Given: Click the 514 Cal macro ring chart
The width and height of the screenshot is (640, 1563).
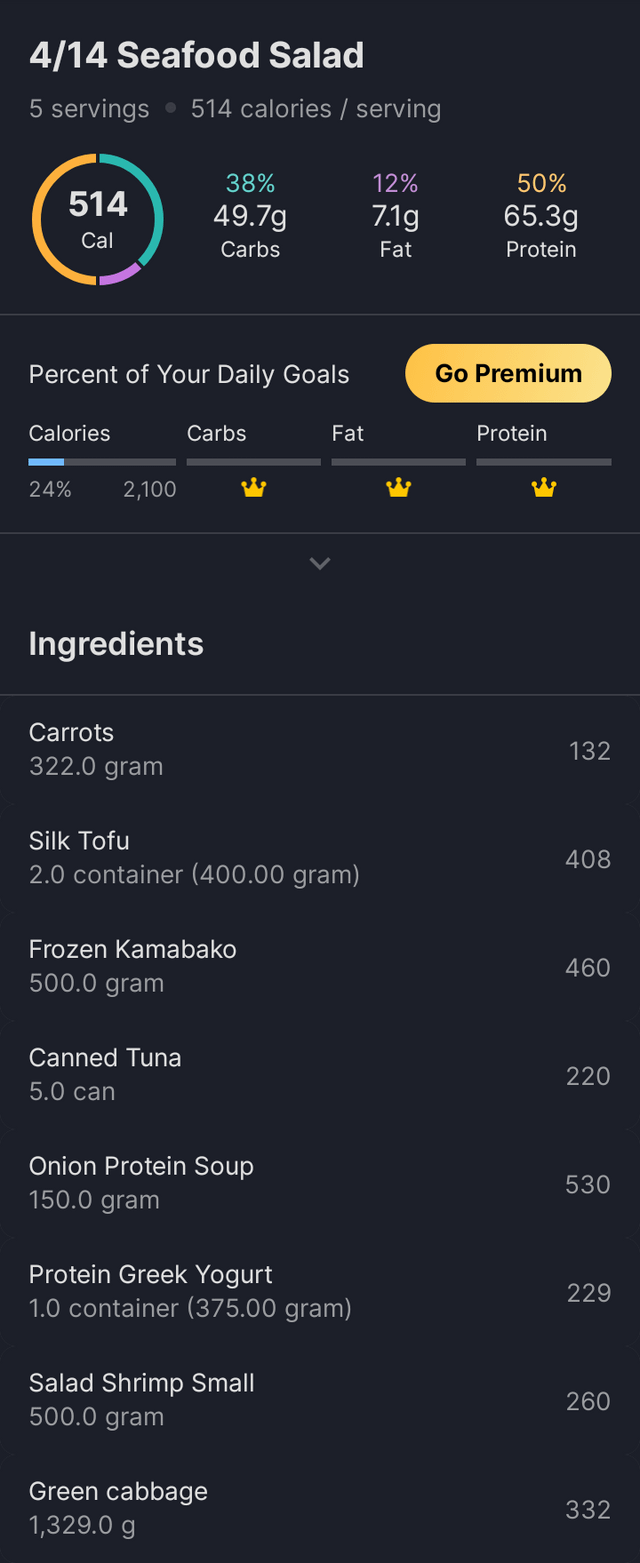Looking at the screenshot, I should click(x=98, y=219).
